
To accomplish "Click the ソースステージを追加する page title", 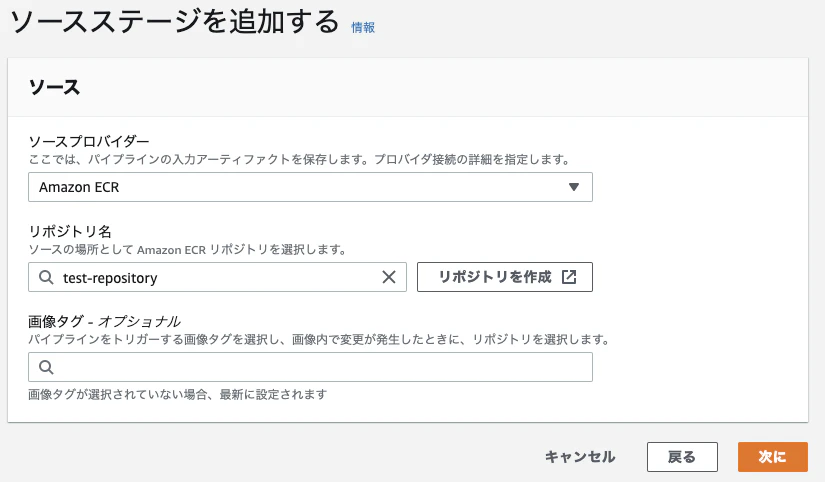I will (175, 22).
